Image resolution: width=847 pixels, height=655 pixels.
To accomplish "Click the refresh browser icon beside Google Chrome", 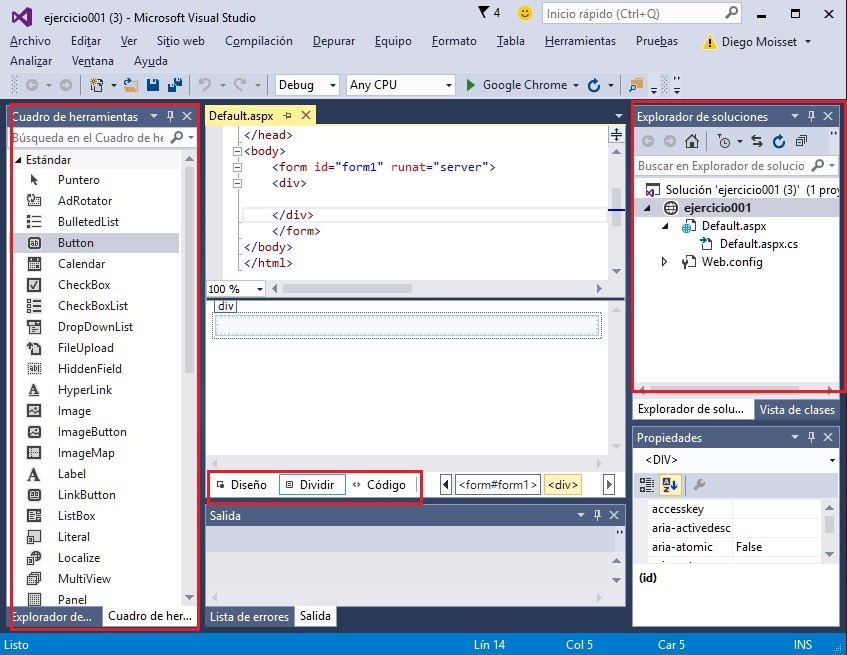I will (594, 85).
